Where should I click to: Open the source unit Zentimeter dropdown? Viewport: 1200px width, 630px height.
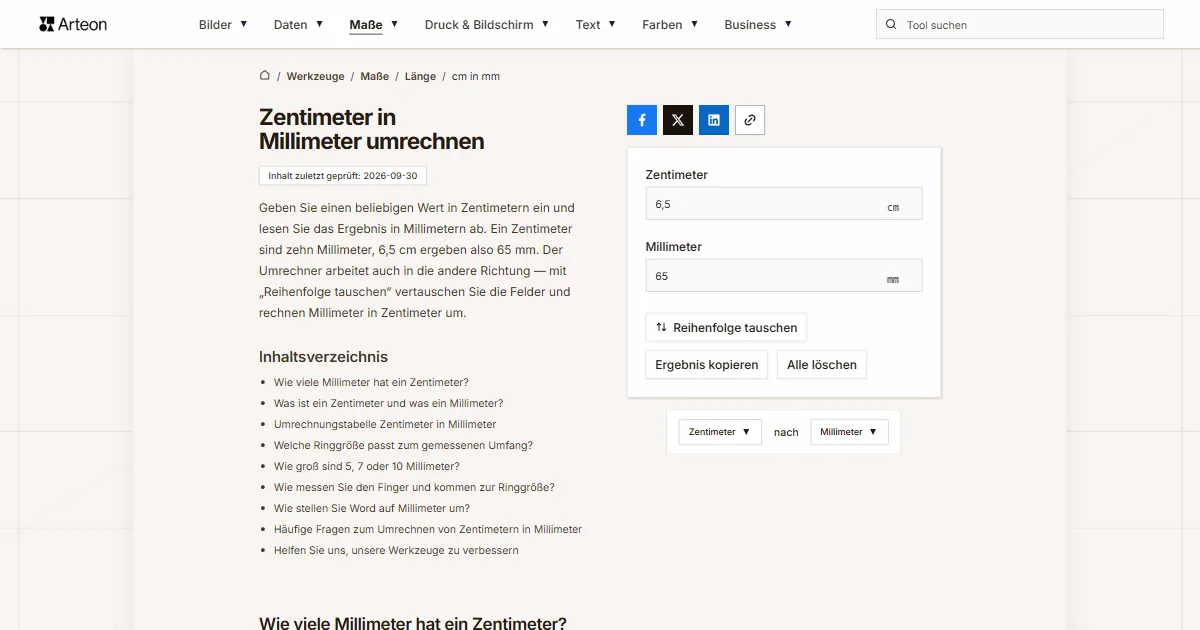click(720, 432)
